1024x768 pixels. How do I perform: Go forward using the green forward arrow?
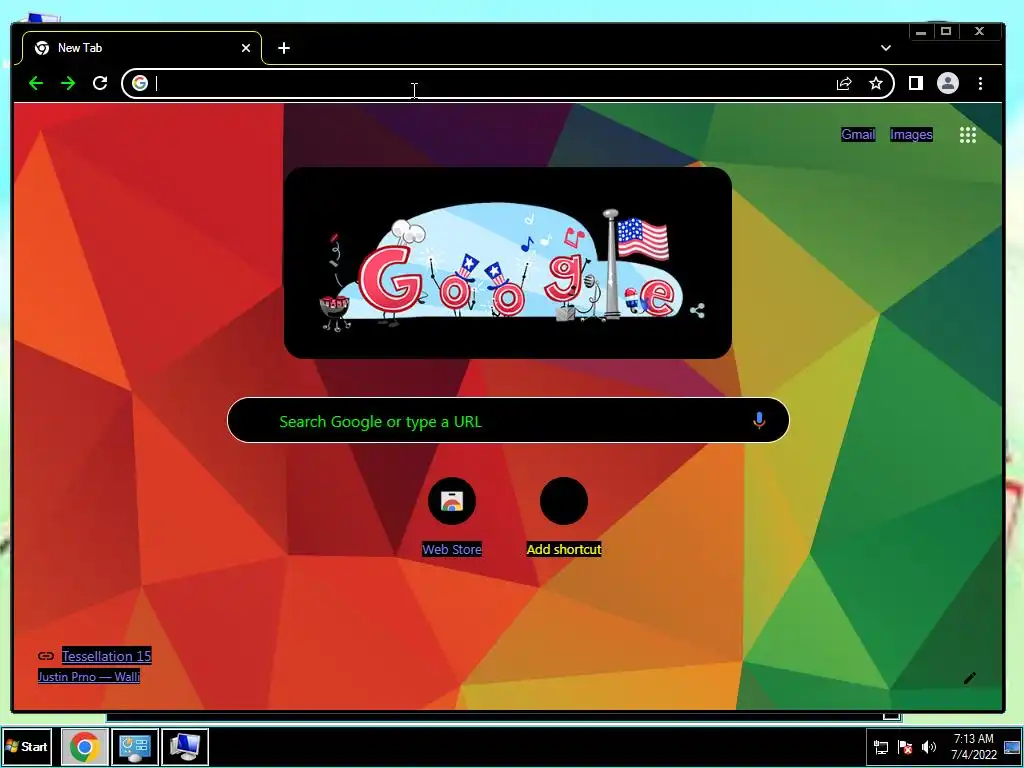pyautogui.click(x=68, y=83)
